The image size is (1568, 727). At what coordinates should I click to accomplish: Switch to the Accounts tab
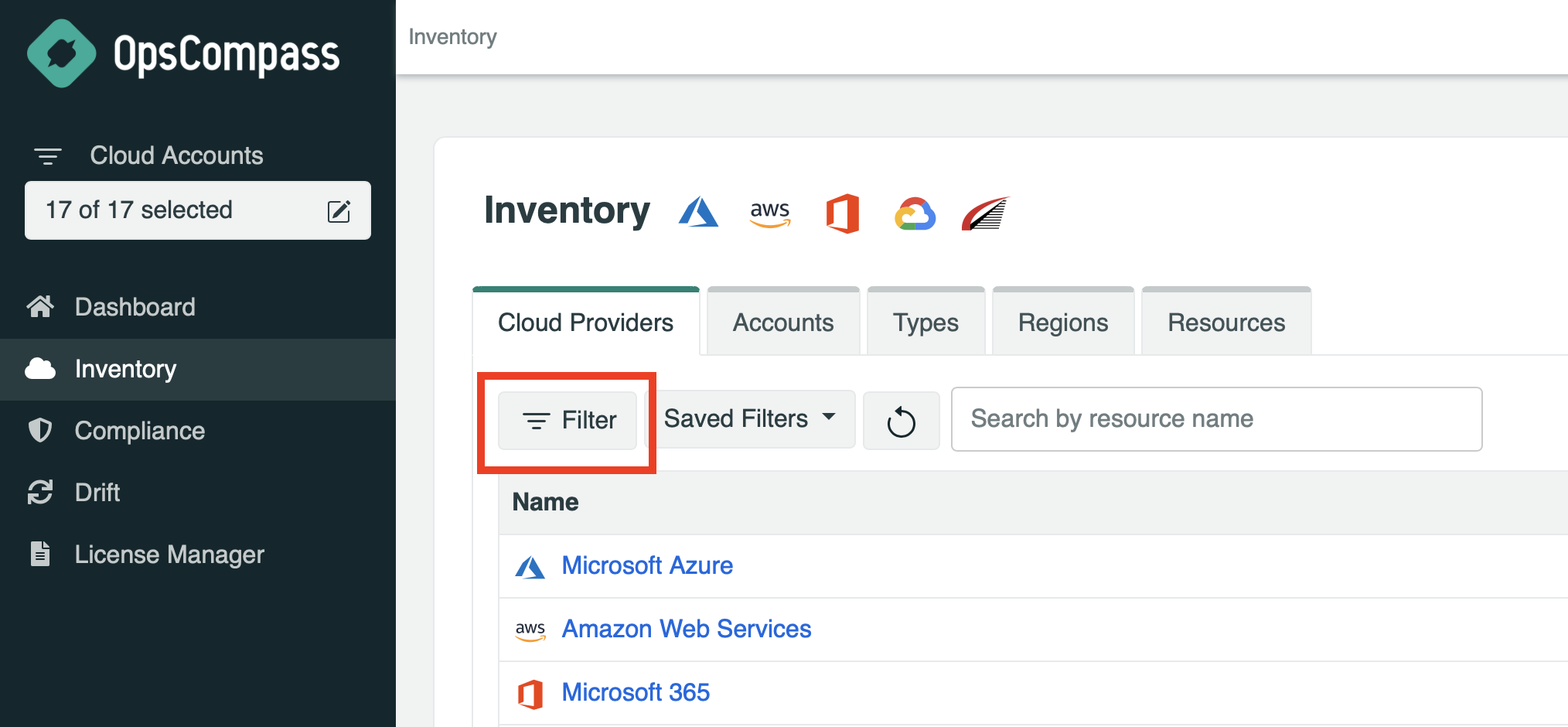(x=783, y=323)
